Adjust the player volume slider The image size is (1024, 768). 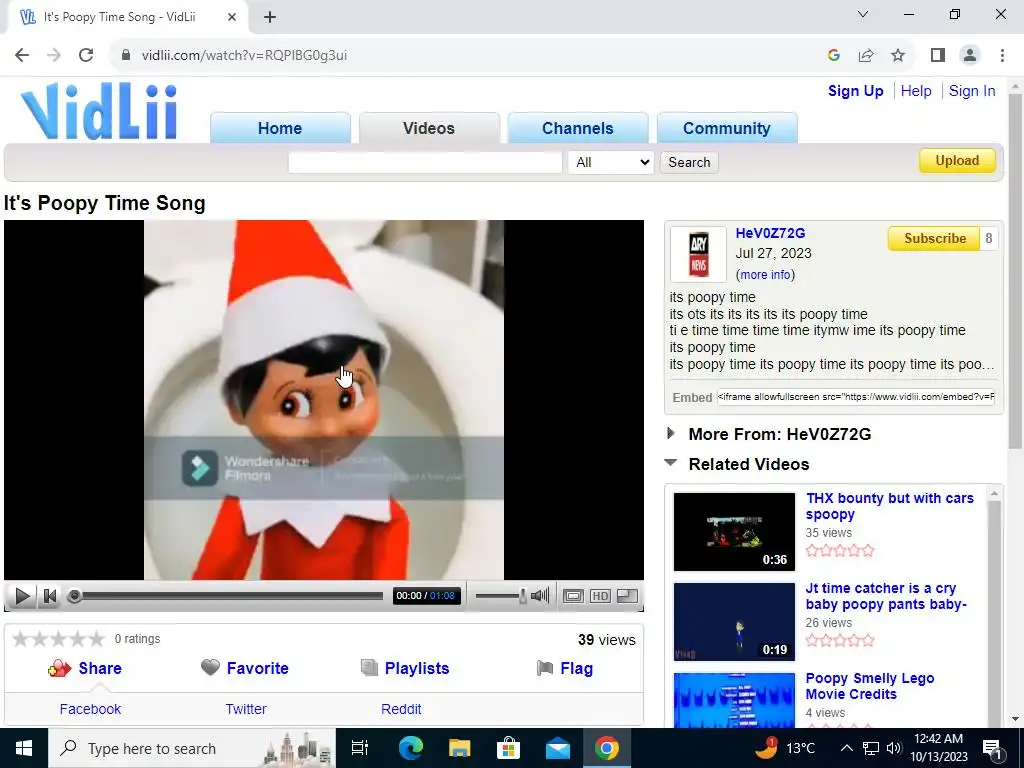501,596
